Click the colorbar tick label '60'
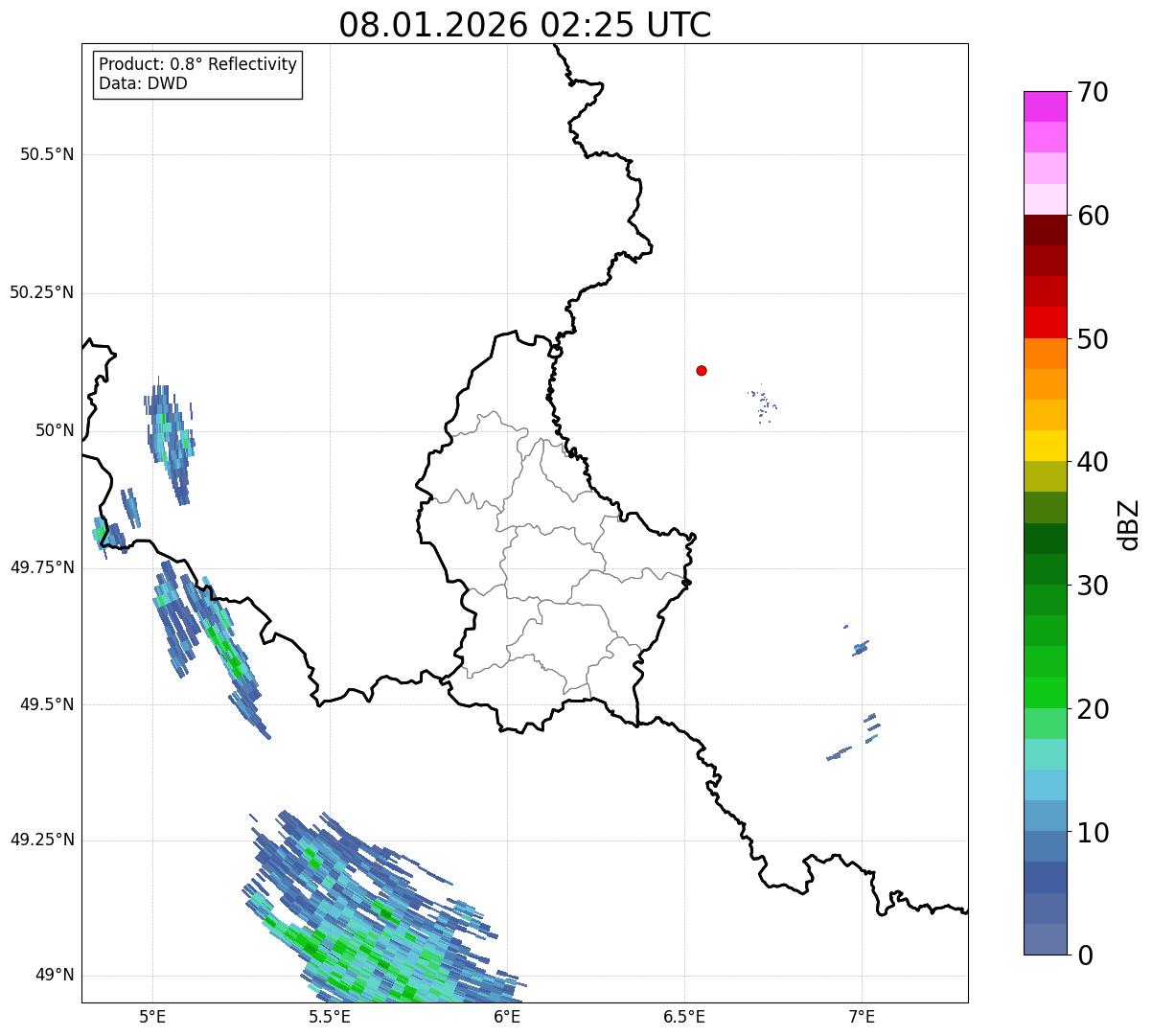 [x=1094, y=216]
